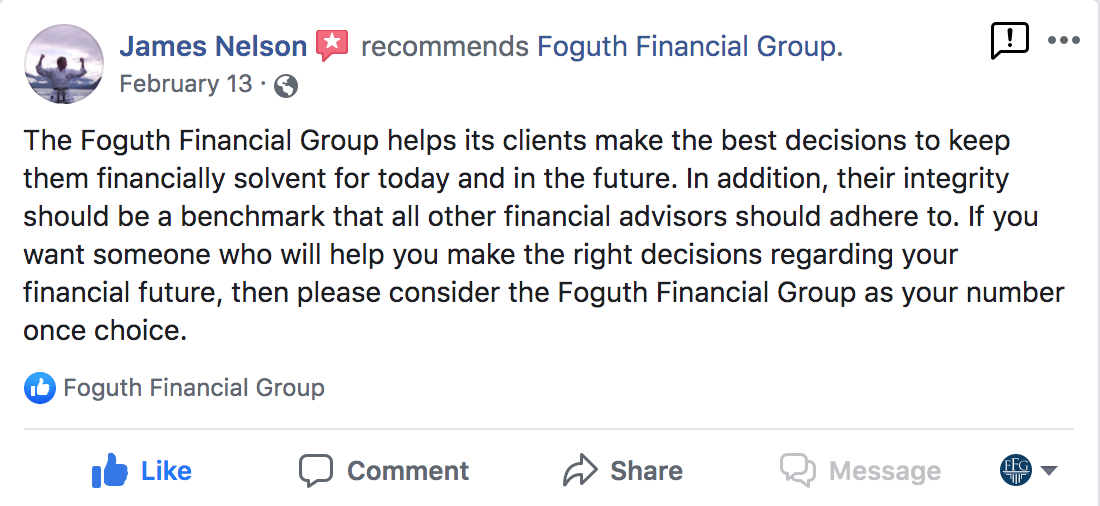Click the recommendation post body text
Image resolution: width=1100 pixels, height=506 pixels.
click(540, 236)
